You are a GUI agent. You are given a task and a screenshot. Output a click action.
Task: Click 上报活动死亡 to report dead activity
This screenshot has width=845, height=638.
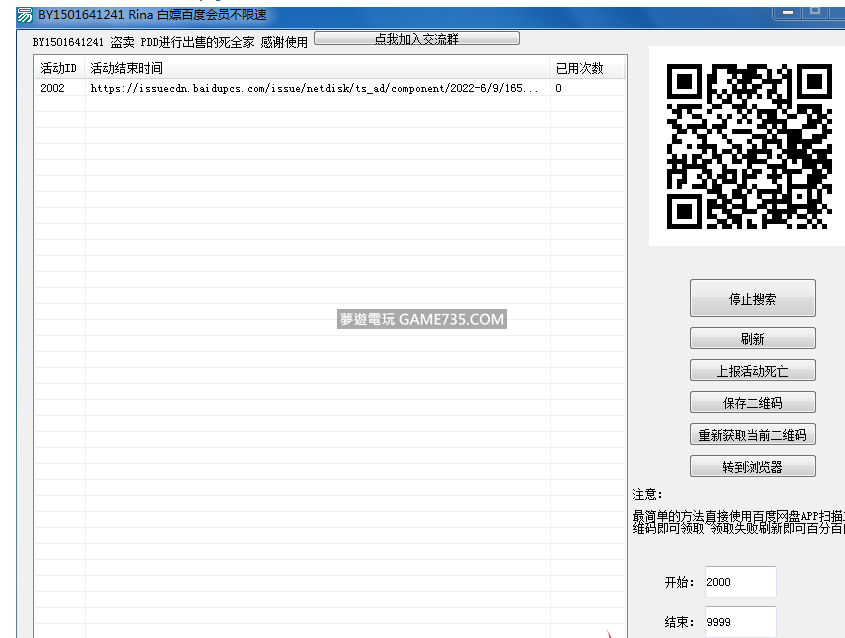tap(752, 371)
